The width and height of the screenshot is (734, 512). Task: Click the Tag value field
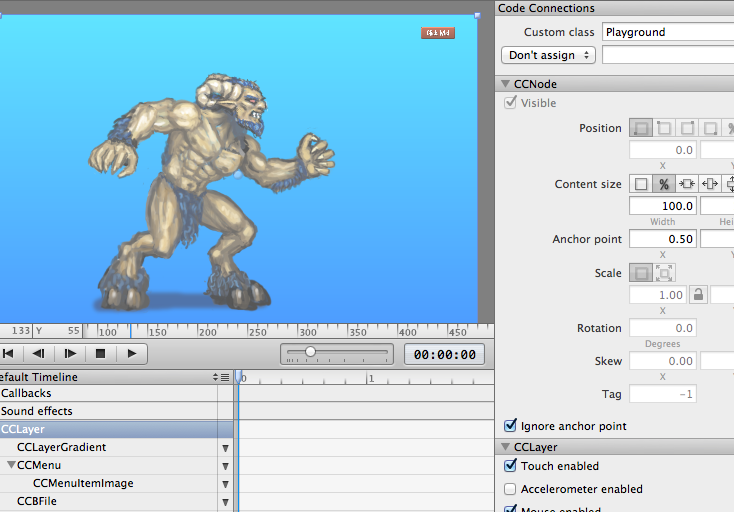click(663, 394)
